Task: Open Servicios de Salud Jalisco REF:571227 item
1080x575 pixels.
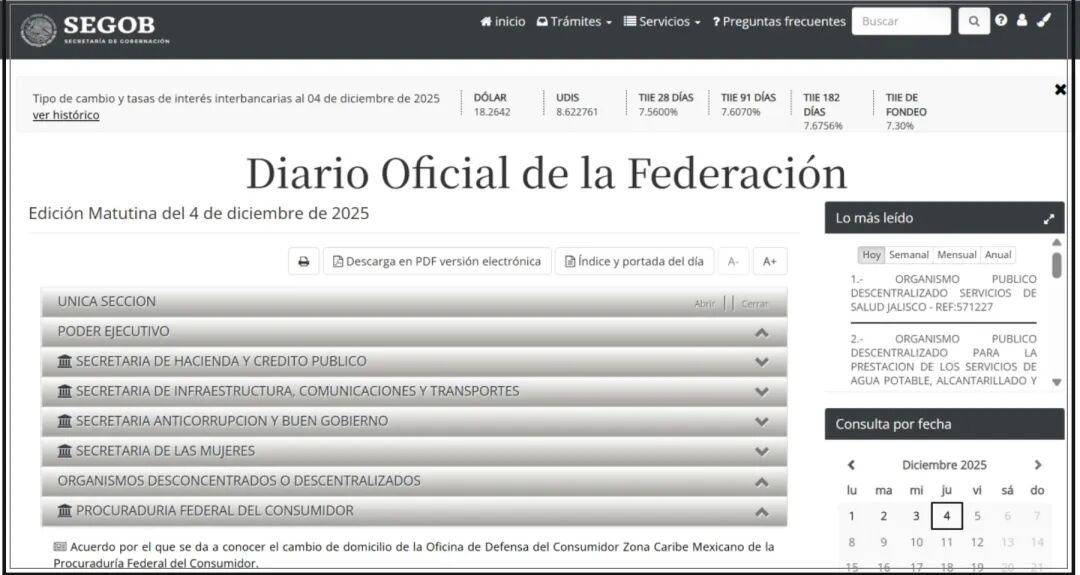Action: point(943,293)
